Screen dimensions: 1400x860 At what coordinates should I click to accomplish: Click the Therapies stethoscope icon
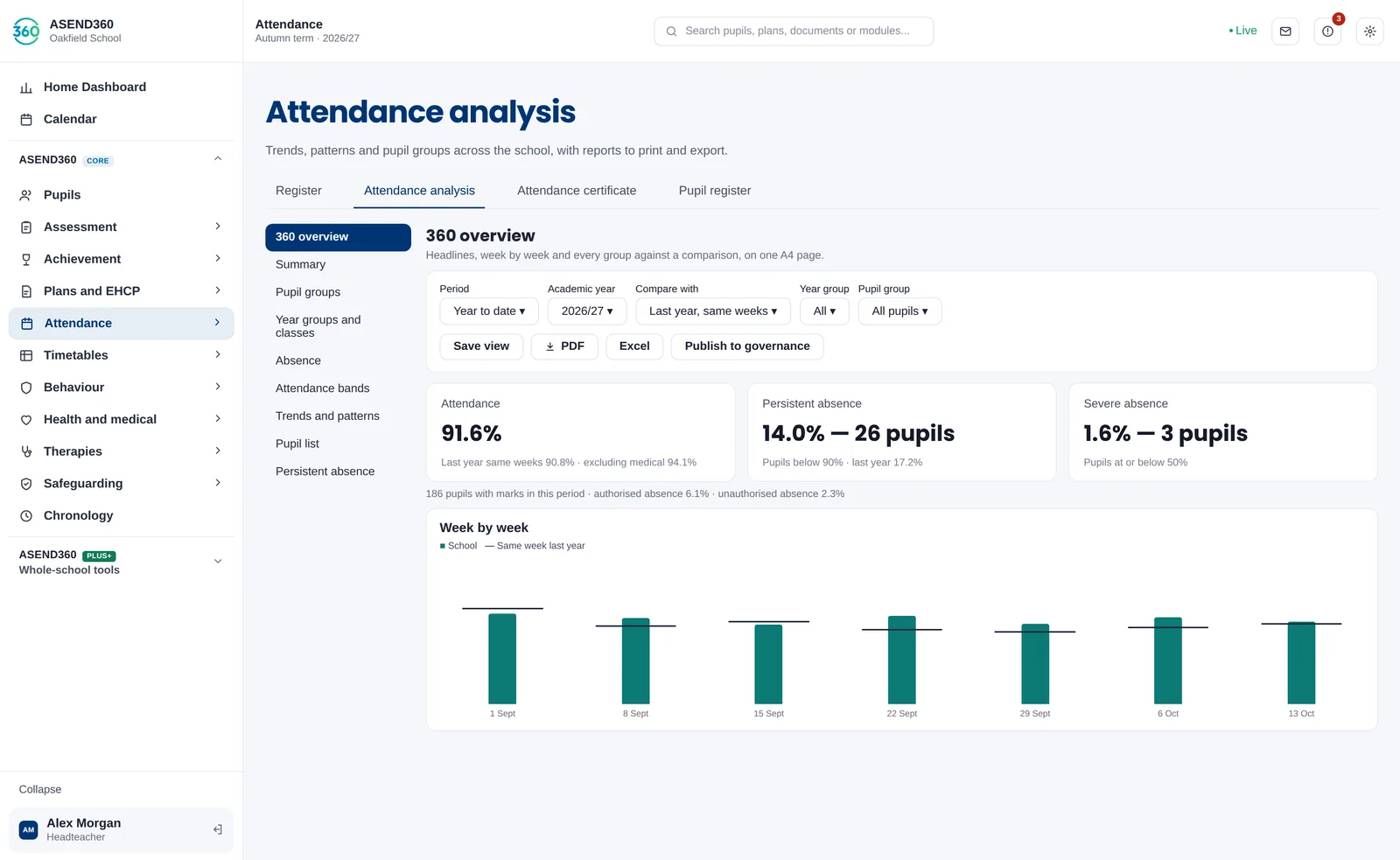point(26,451)
